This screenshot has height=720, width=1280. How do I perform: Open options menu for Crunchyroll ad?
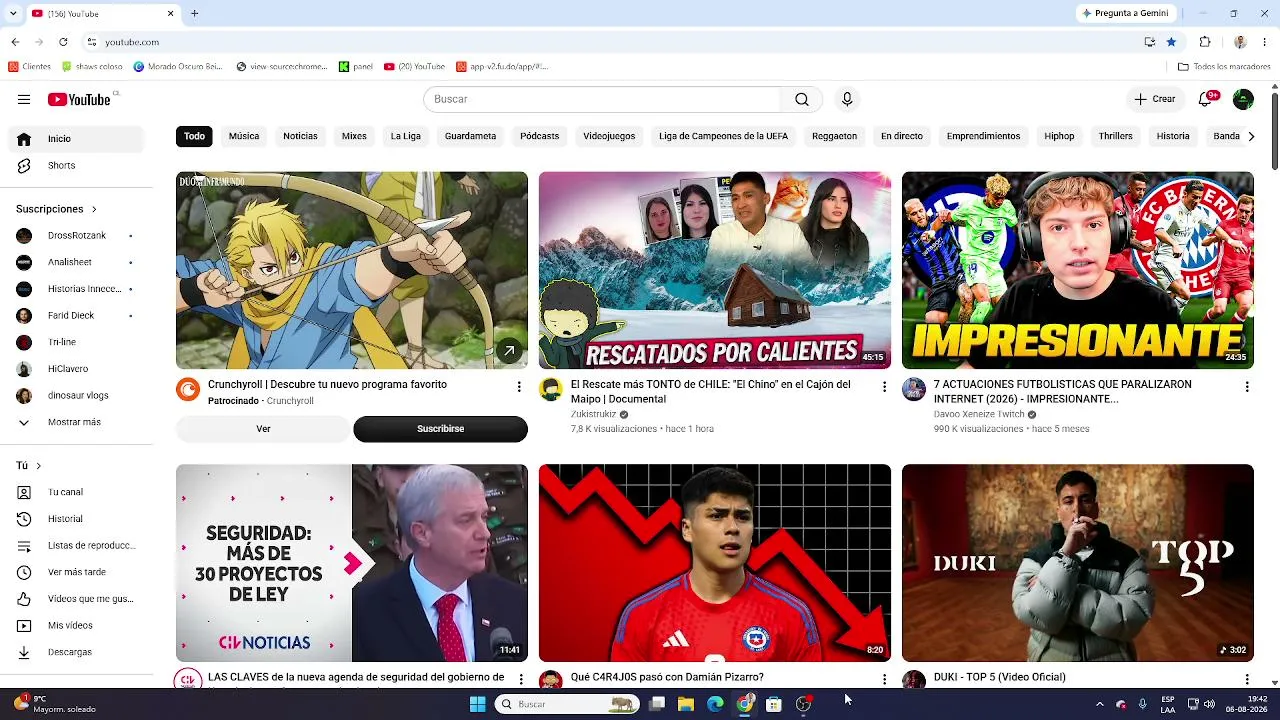point(518,387)
